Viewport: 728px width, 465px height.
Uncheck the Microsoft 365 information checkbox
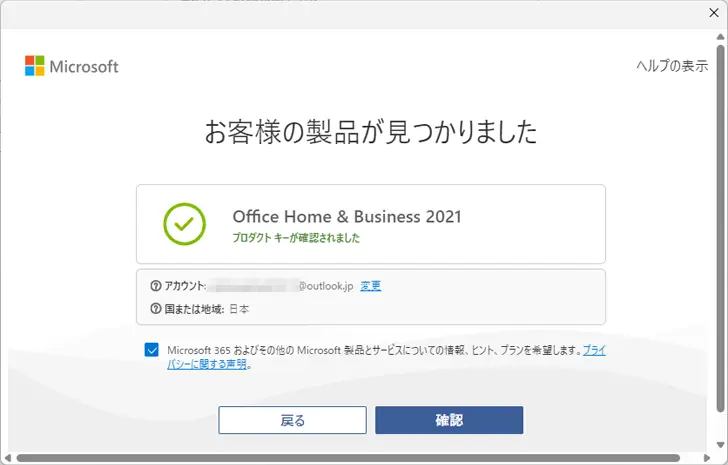click(151, 350)
